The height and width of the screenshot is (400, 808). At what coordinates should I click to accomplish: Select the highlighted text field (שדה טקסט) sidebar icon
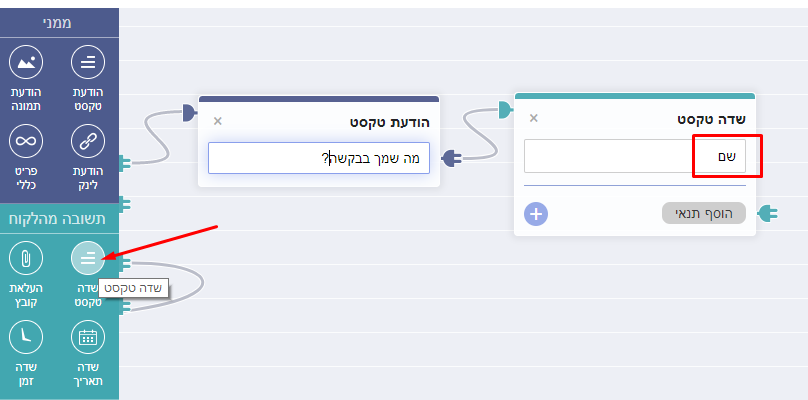(x=88, y=258)
